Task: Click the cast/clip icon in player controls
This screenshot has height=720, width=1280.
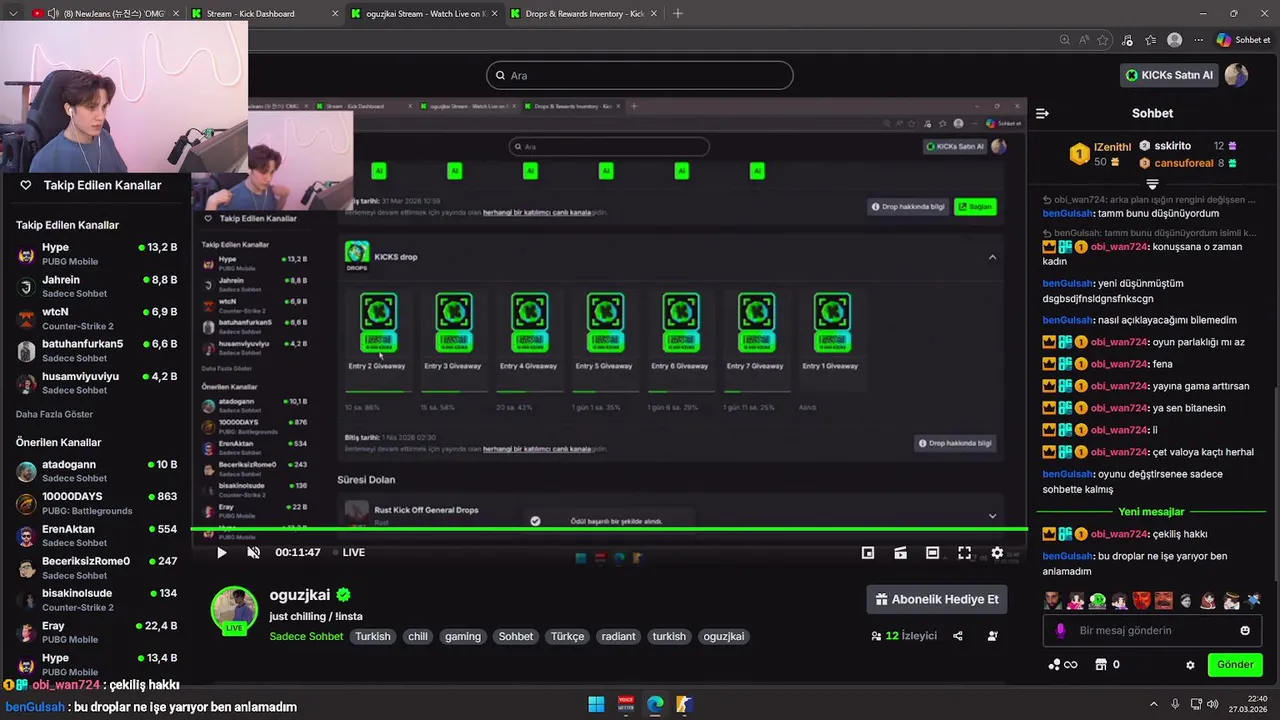Action: (900, 553)
